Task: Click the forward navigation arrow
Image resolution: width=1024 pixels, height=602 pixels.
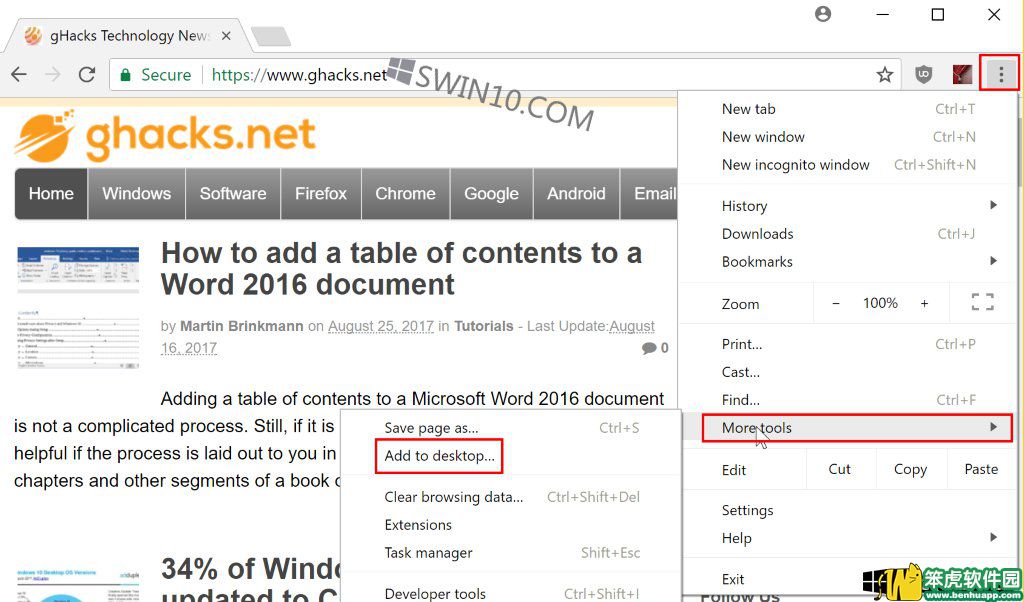Action: tap(53, 74)
